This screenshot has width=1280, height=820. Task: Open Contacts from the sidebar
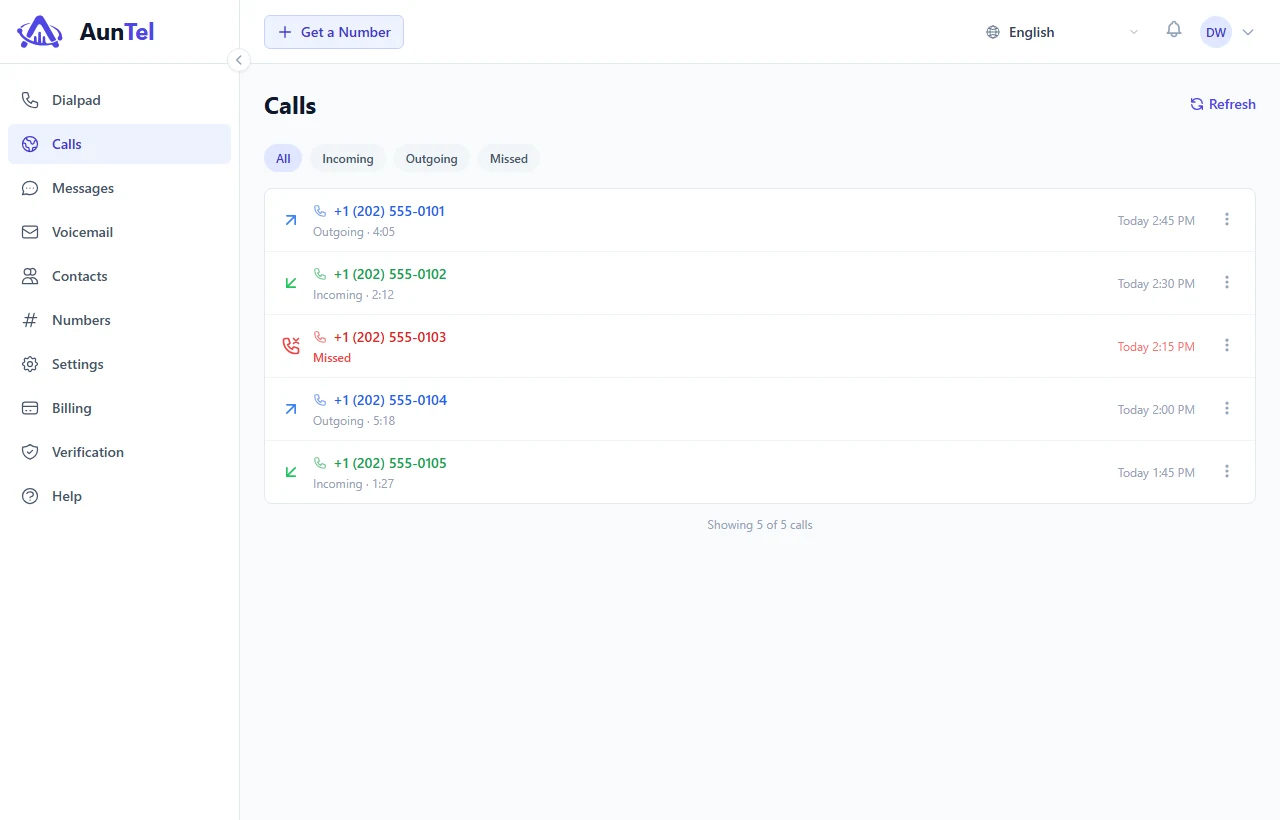(x=119, y=276)
